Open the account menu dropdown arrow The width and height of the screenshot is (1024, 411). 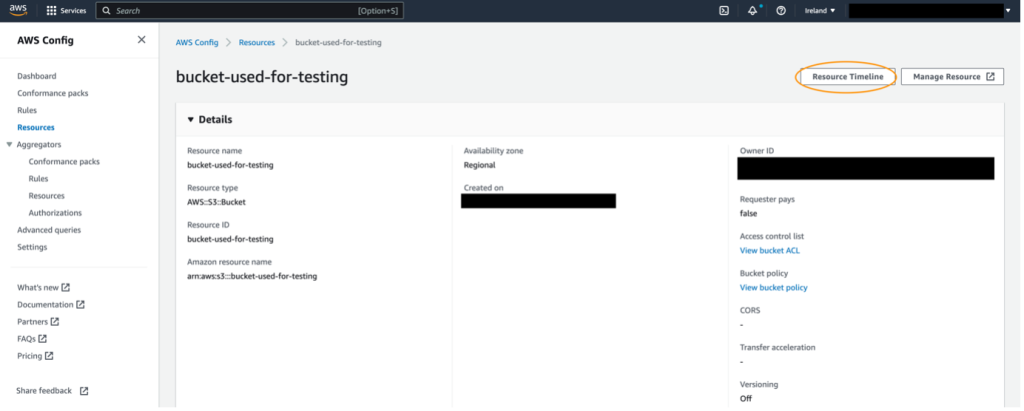pyautogui.click(x=1008, y=10)
